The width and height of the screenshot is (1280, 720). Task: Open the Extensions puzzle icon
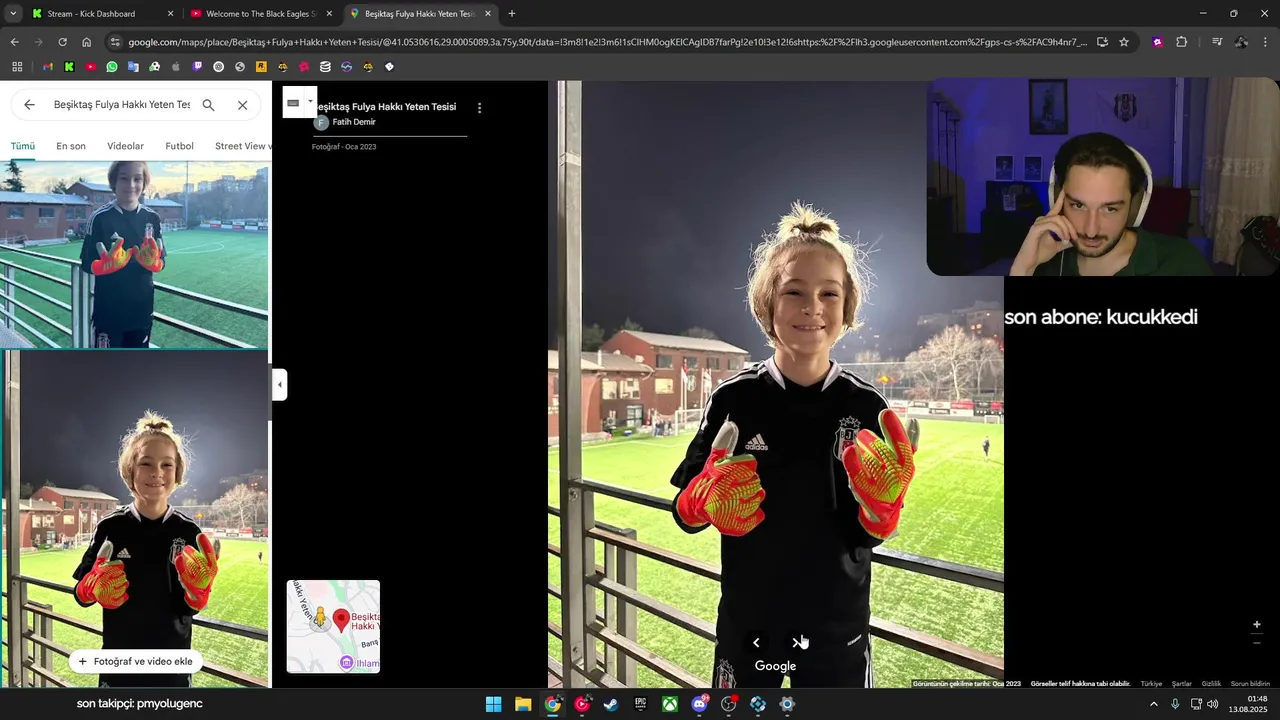[x=1181, y=42]
